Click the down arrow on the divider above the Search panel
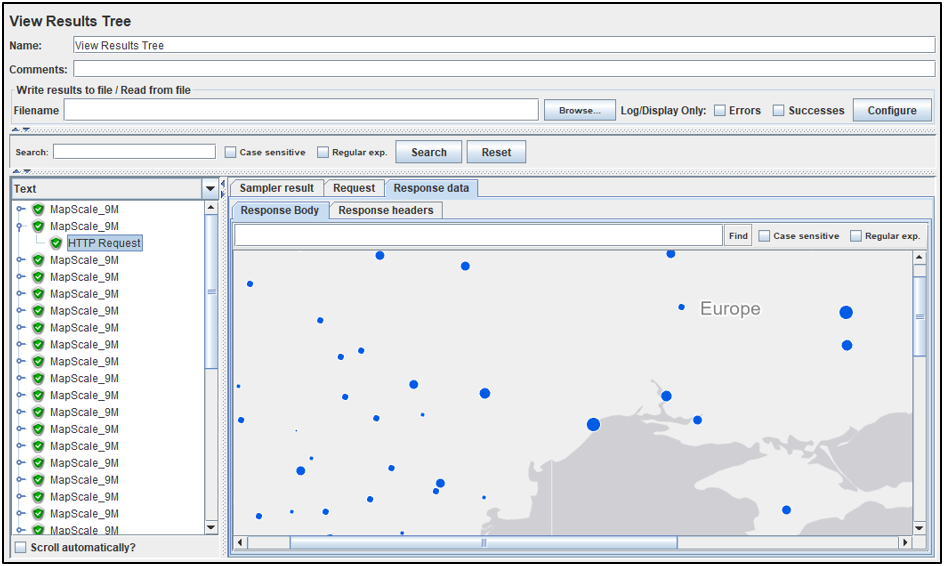The image size is (944, 566). (26, 129)
